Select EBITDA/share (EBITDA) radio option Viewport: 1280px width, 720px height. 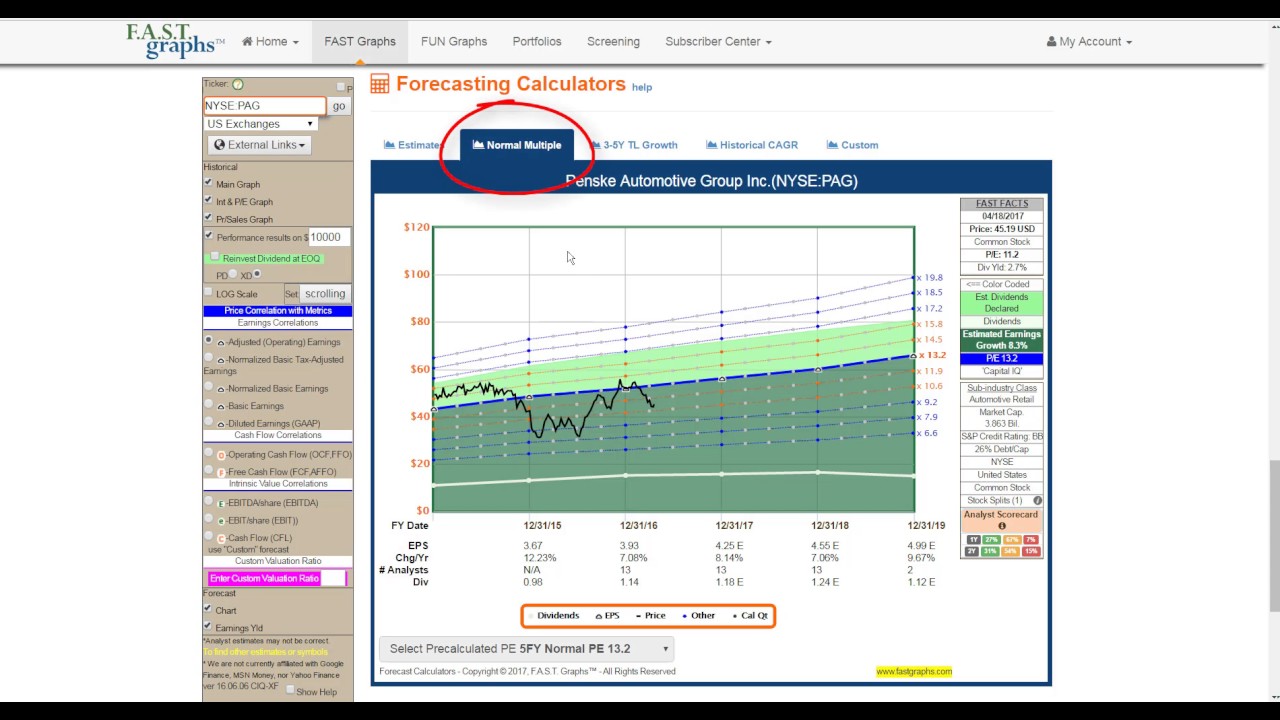208,502
